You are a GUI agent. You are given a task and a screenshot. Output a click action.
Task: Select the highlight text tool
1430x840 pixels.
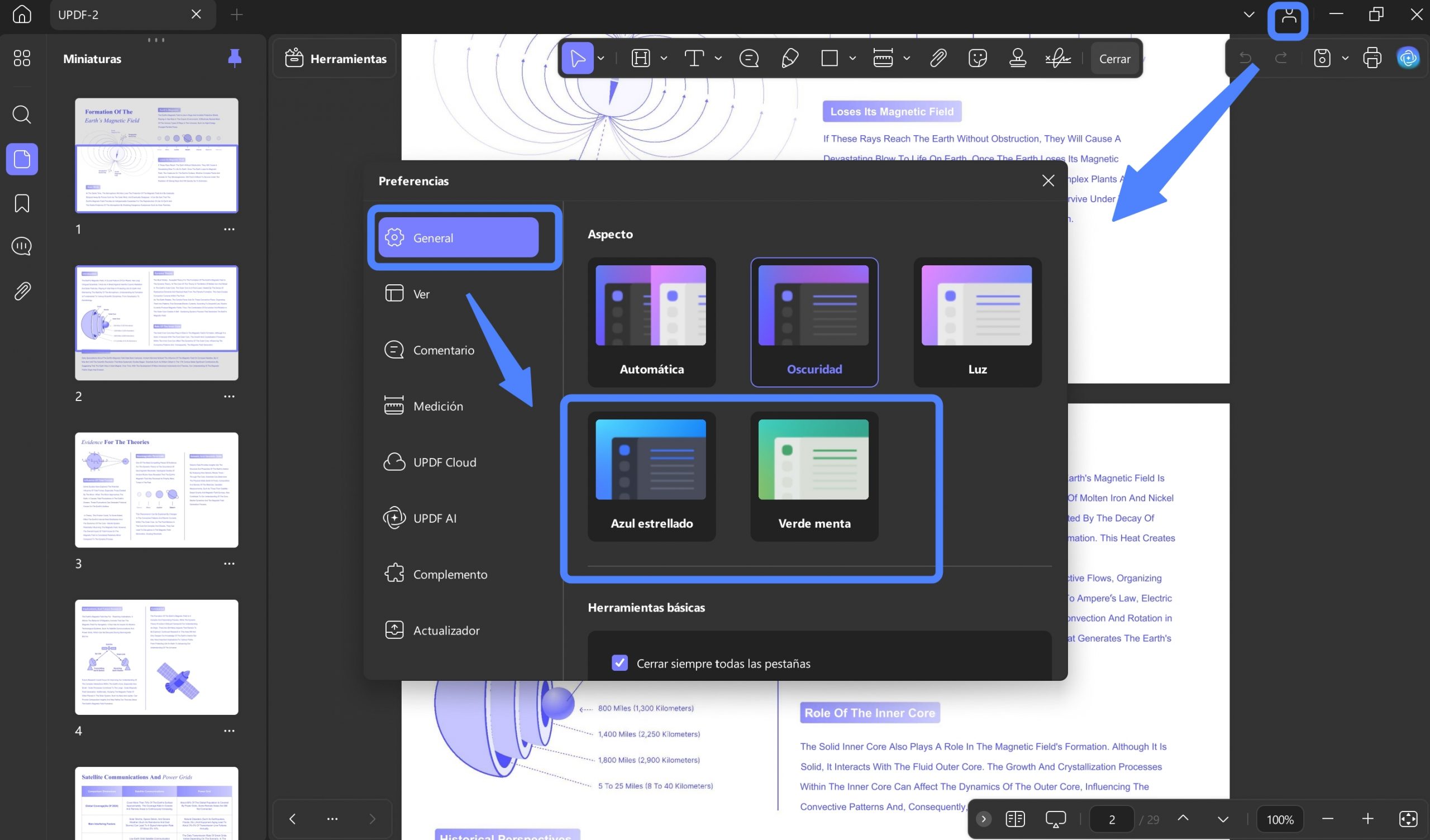coord(641,58)
